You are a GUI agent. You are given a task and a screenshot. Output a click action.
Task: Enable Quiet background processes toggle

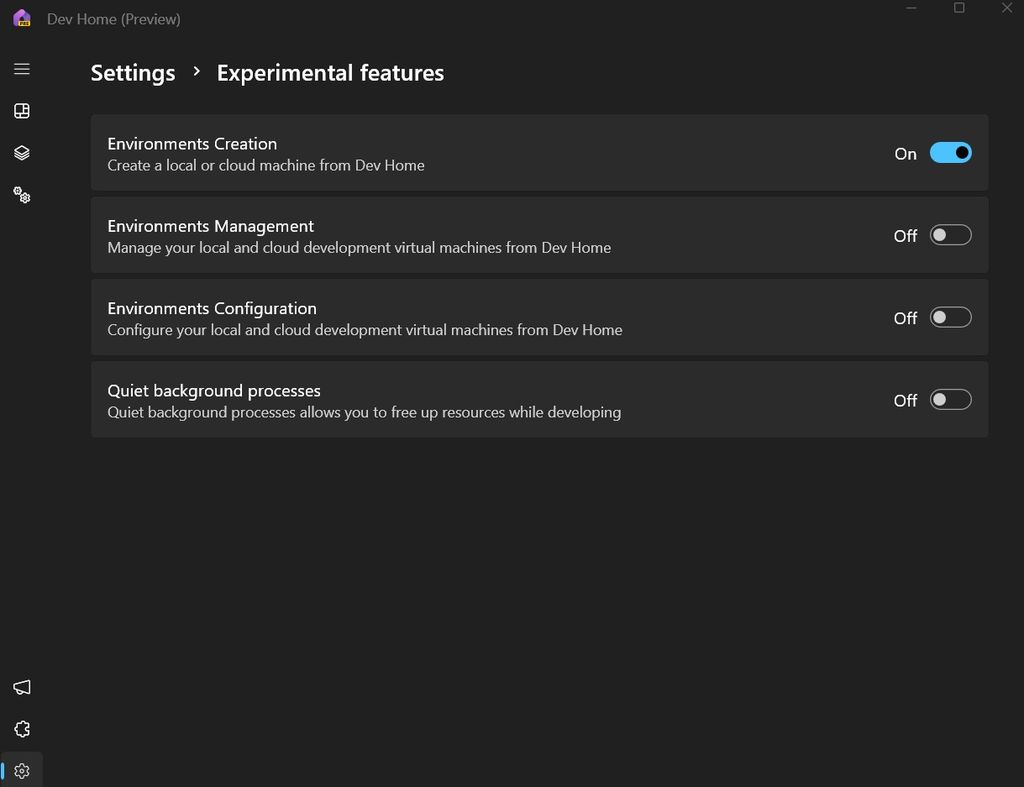tap(950, 400)
